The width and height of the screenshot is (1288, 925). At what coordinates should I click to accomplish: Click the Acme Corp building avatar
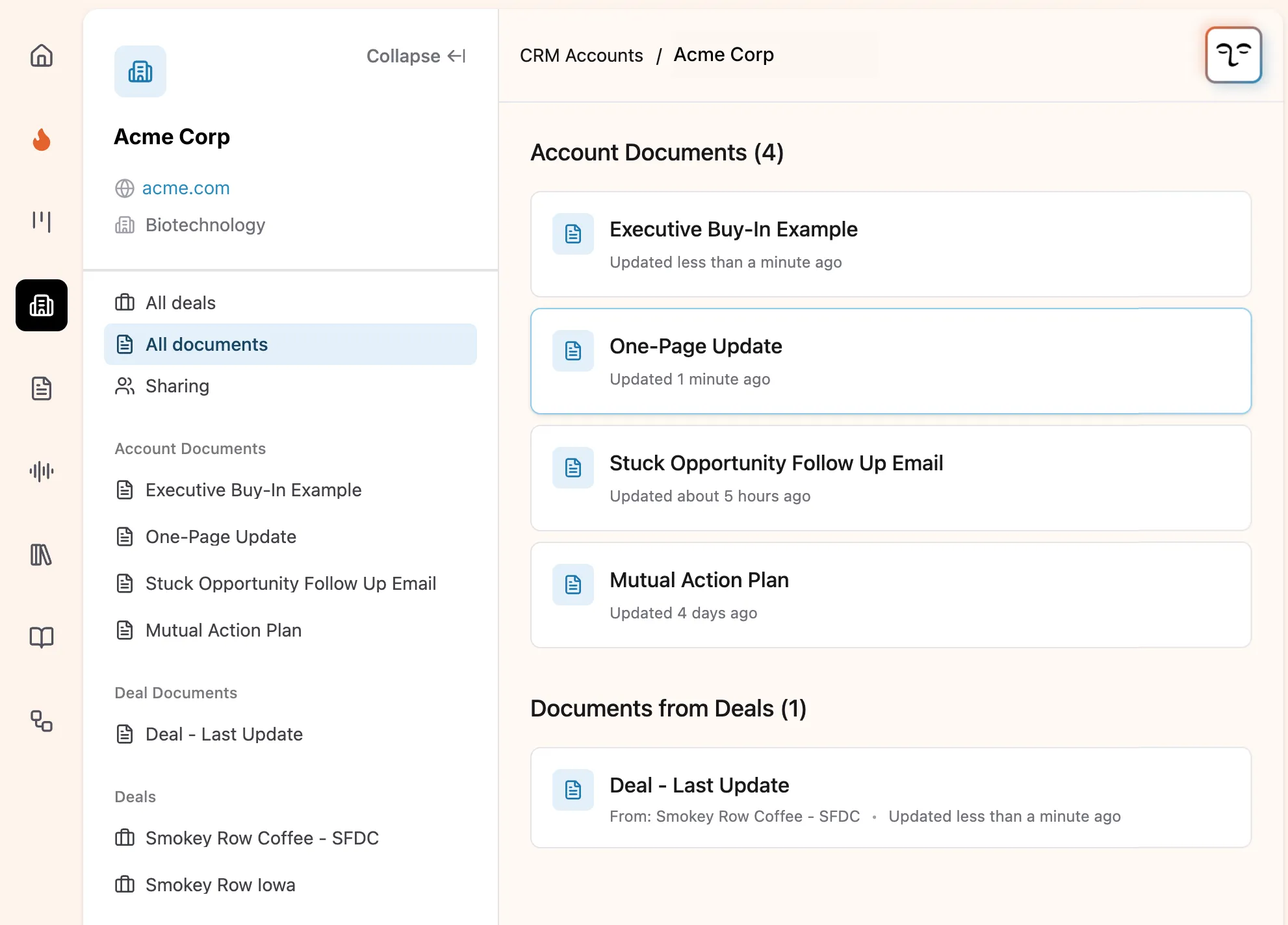coord(140,71)
